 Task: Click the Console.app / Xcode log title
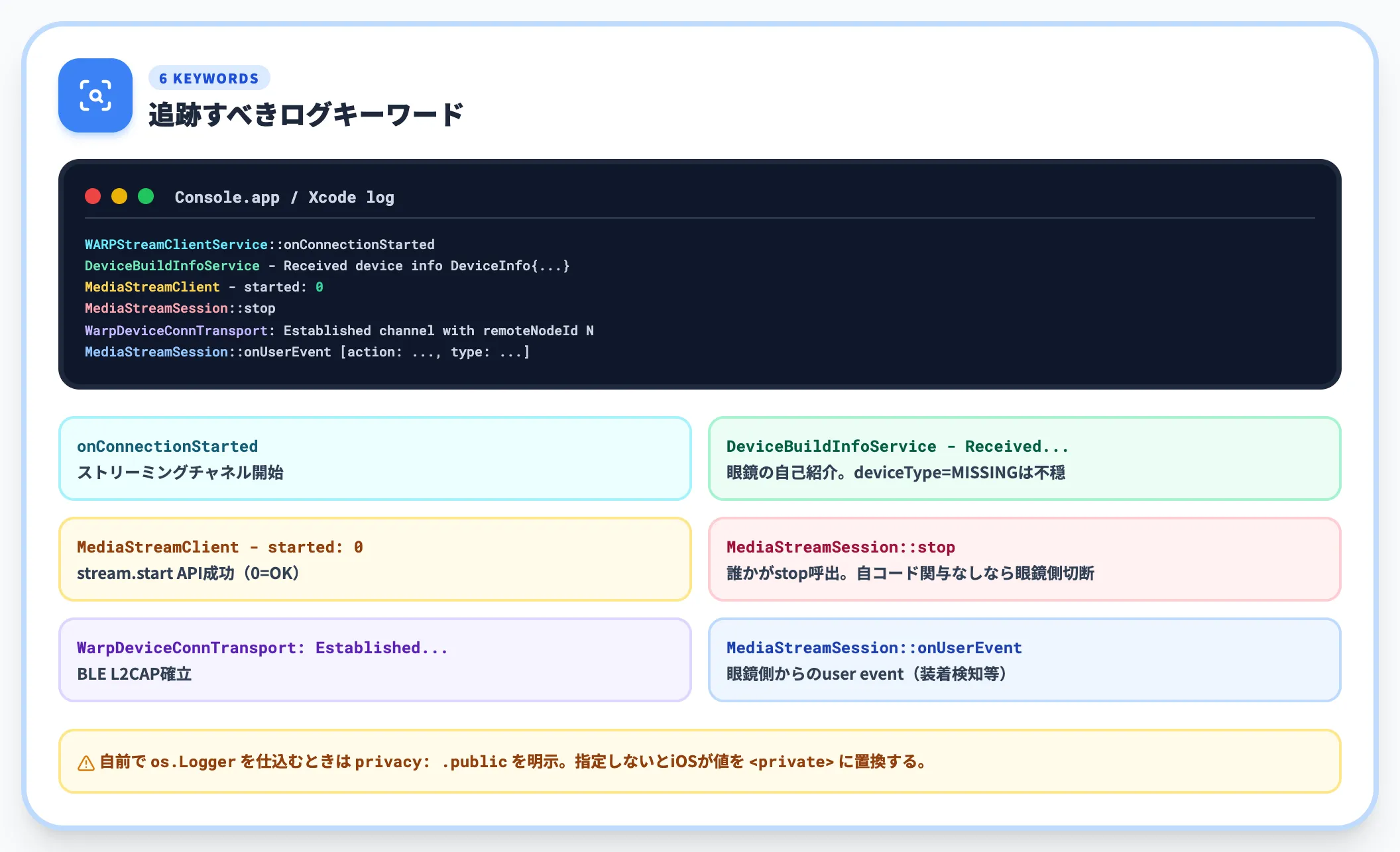(x=284, y=197)
